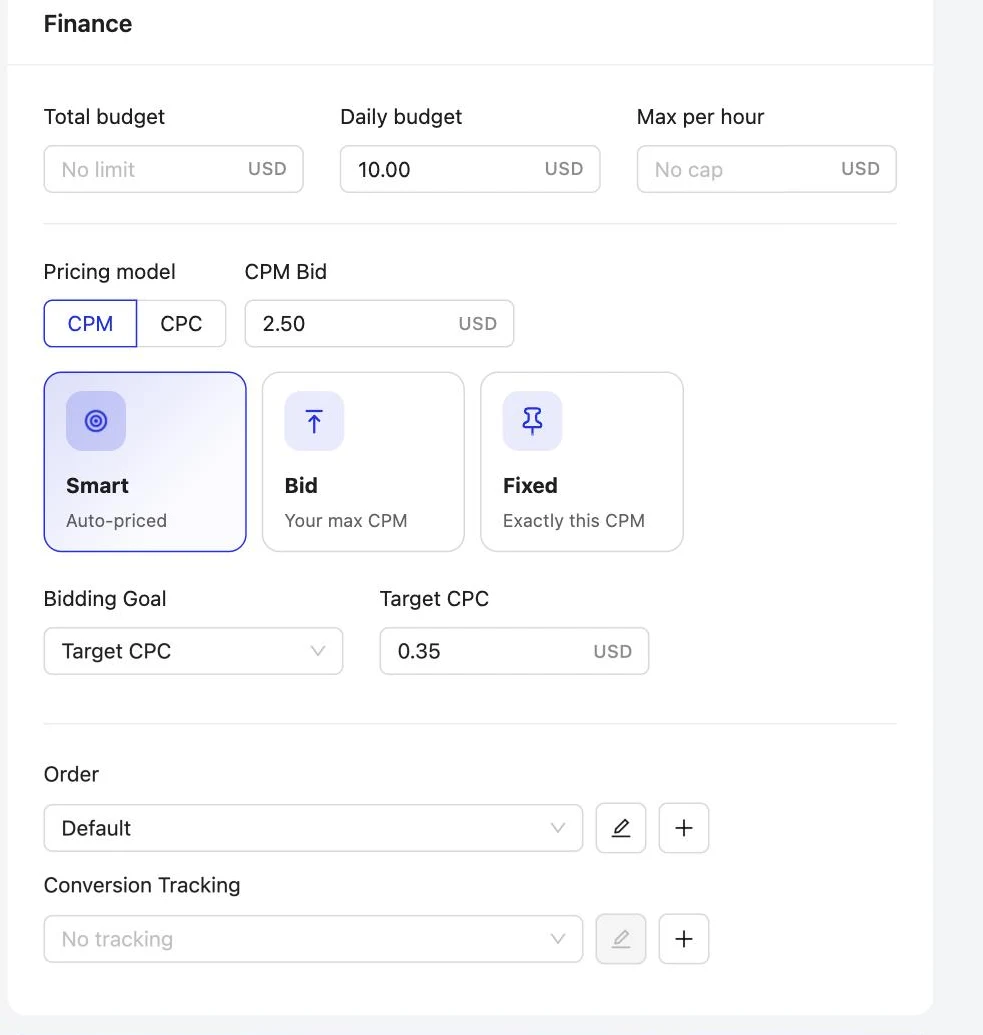
Task: Select the Fixed CPM card
Action: coord(582,462)
